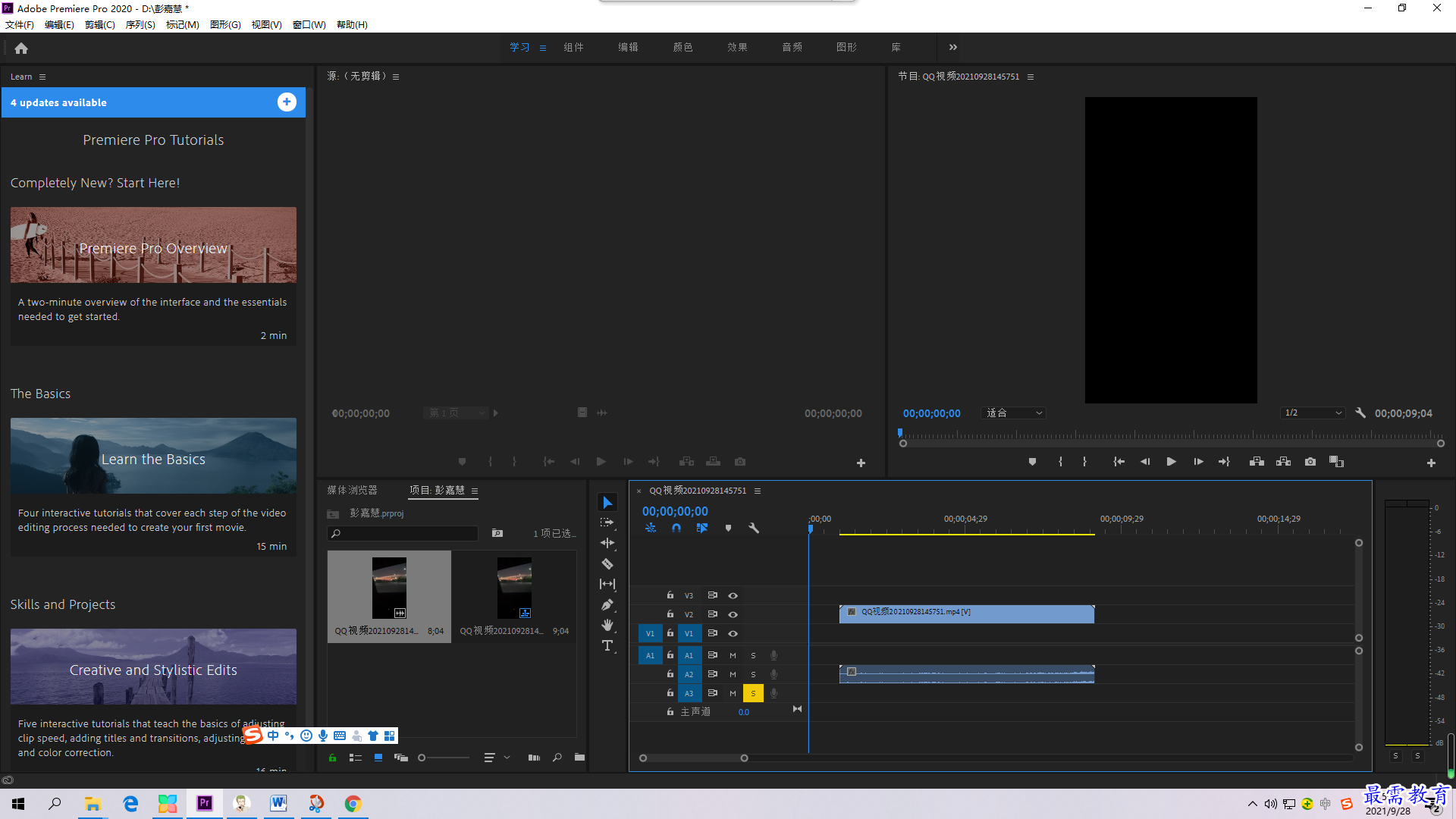Add a marker in Program monitor

tap(1032, 462)
